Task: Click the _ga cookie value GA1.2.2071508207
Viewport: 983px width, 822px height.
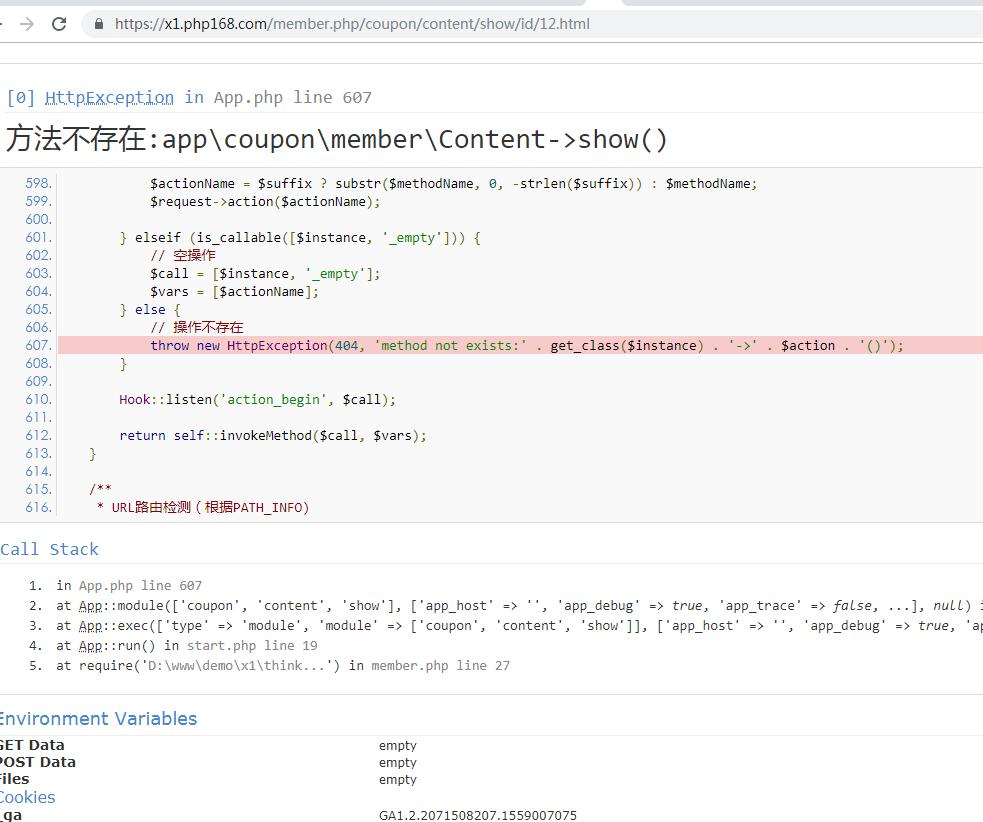Action: pyautogui.click(x=477, y=815)
